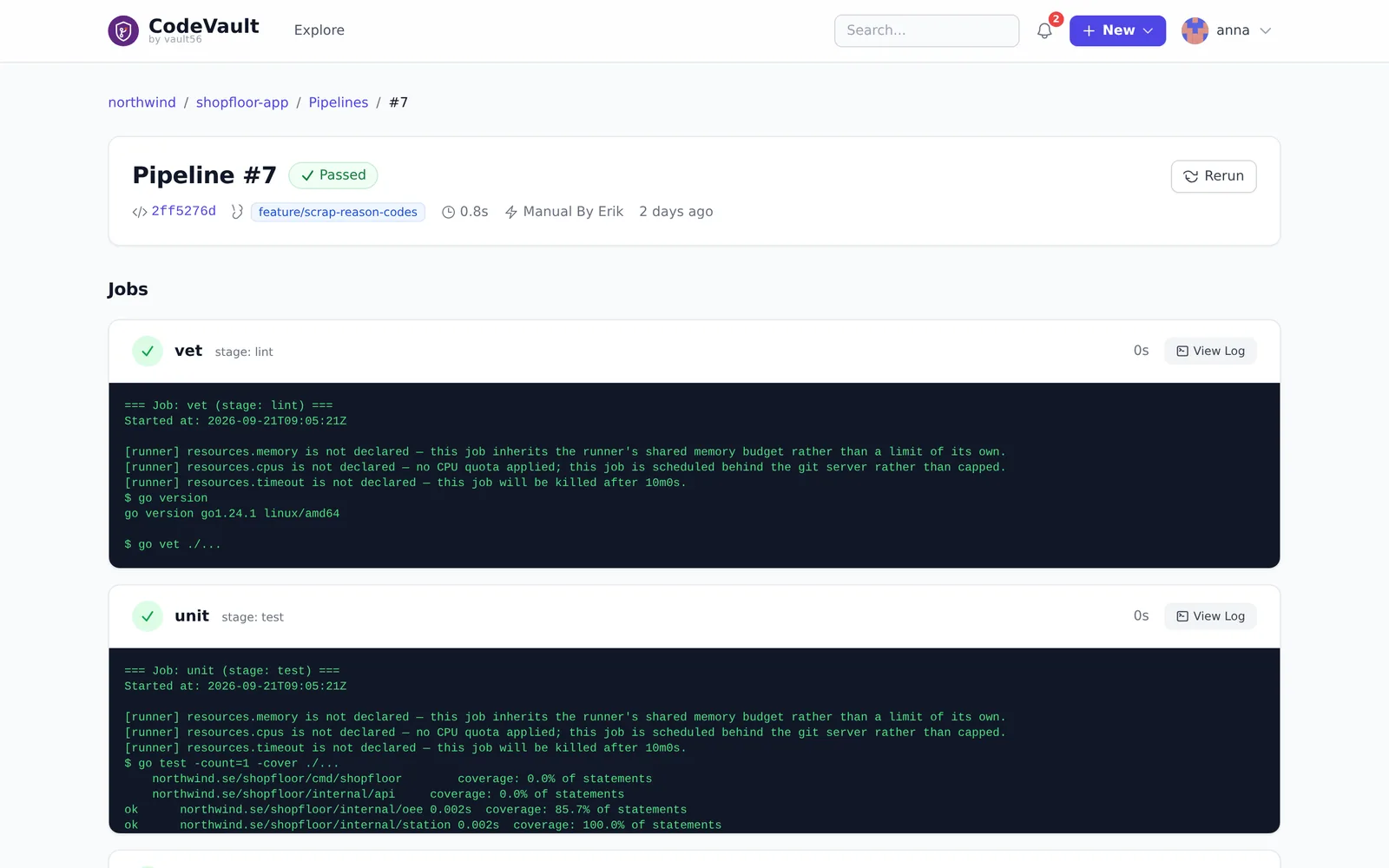Click the Jobs section heading
The height and width of the screenshot is (868, 1389).
[x=128, y=289]
